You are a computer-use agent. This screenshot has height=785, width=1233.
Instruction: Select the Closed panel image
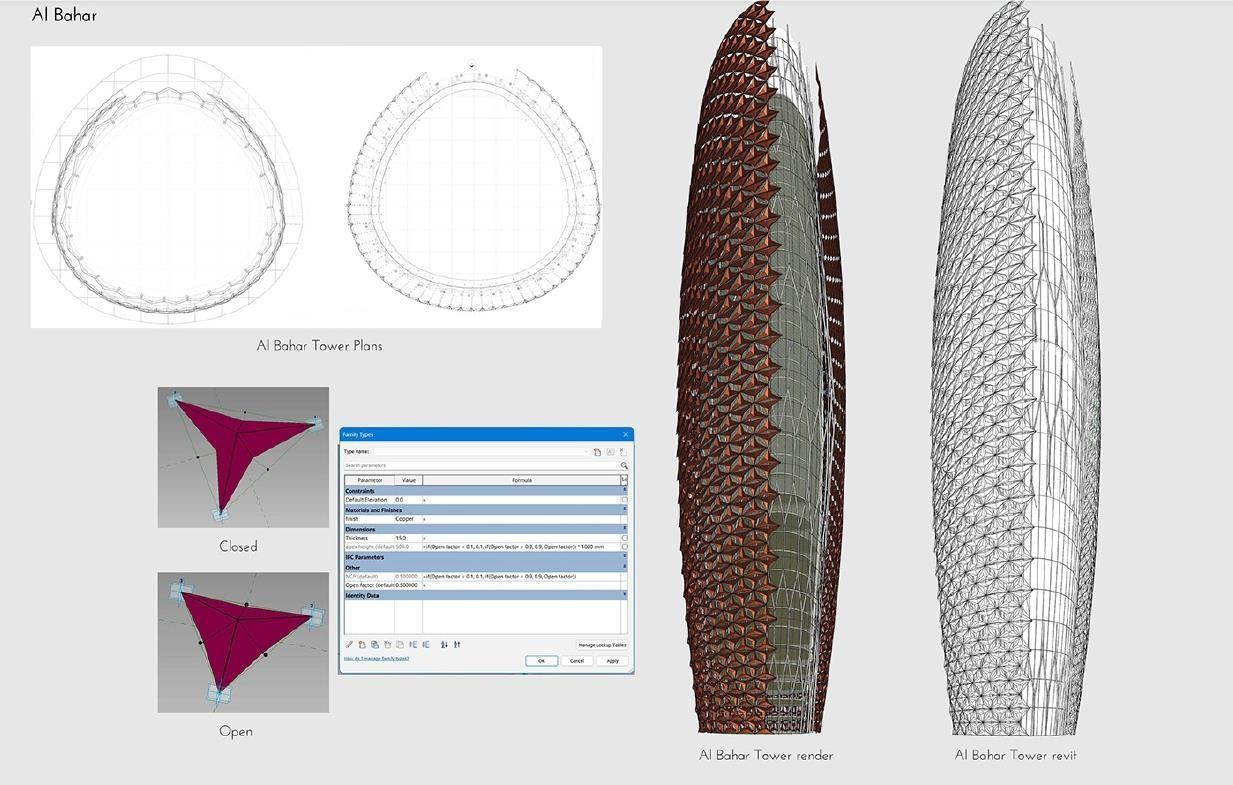click(243, 457)
